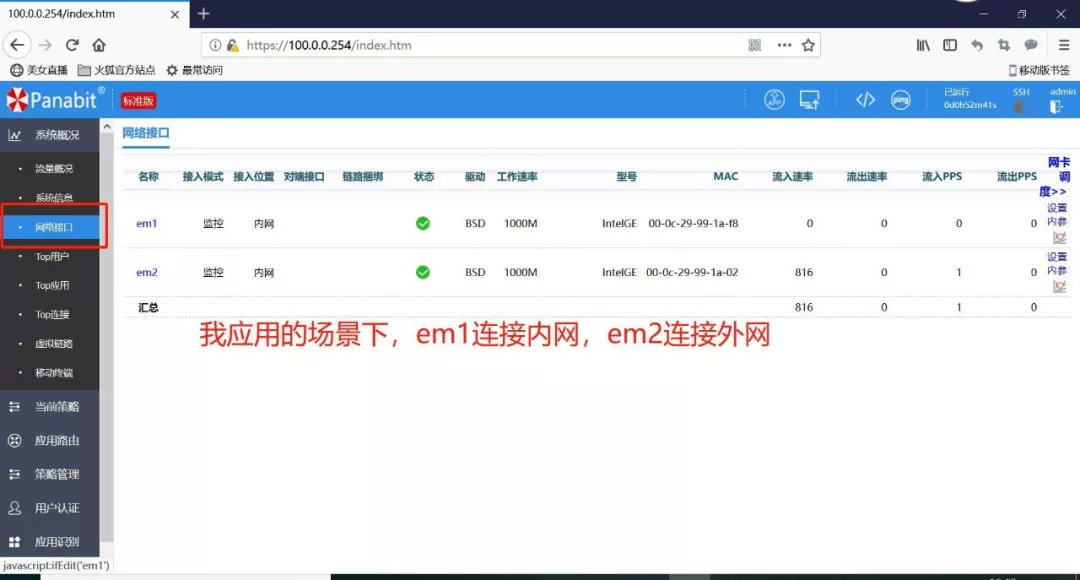This screenshot has width=1080, height=580.
Task: Switch to the 网络接口 tab
Action: 146,133
